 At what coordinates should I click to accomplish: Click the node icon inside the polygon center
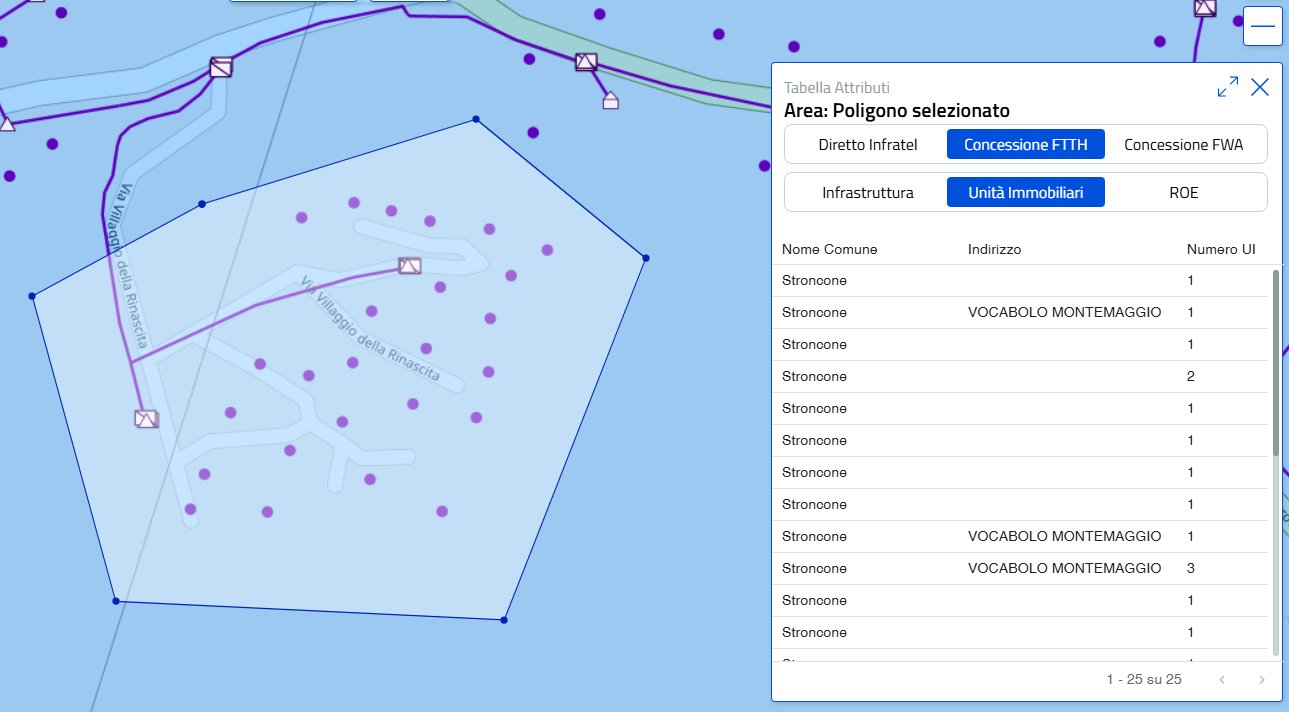(x=409, y=266)
